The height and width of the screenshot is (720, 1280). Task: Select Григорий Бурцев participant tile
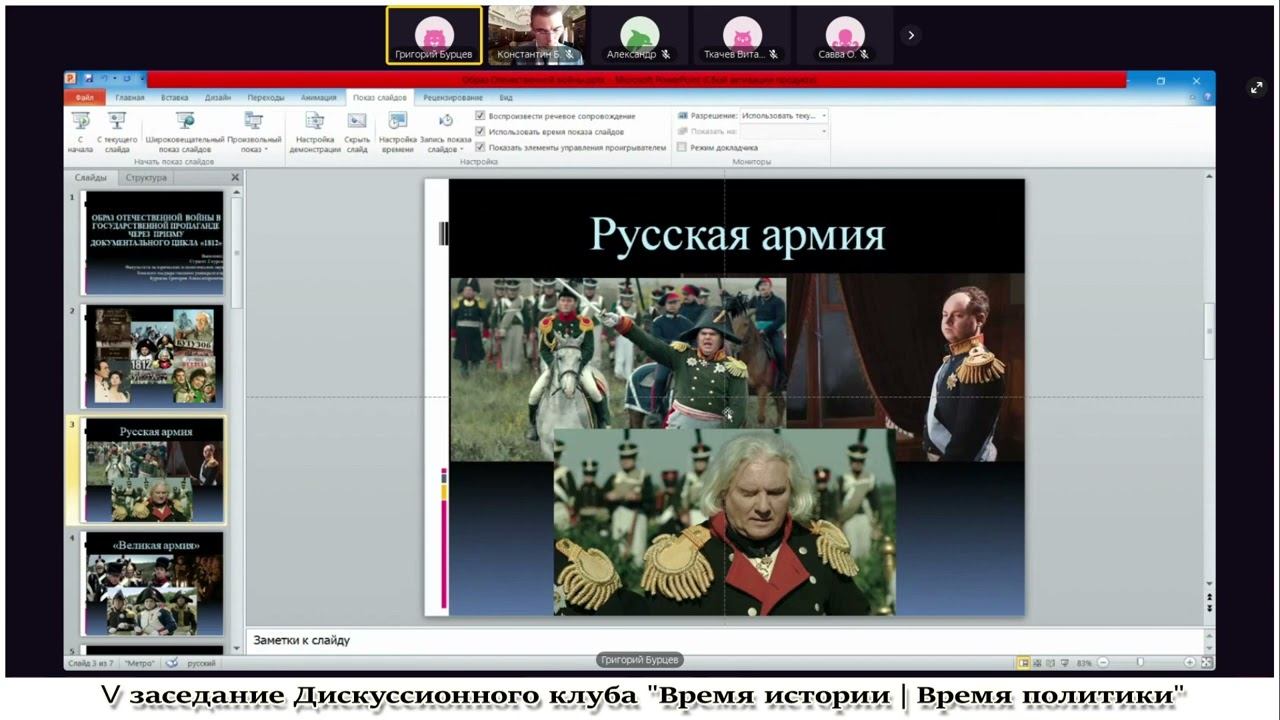(434, 36)
